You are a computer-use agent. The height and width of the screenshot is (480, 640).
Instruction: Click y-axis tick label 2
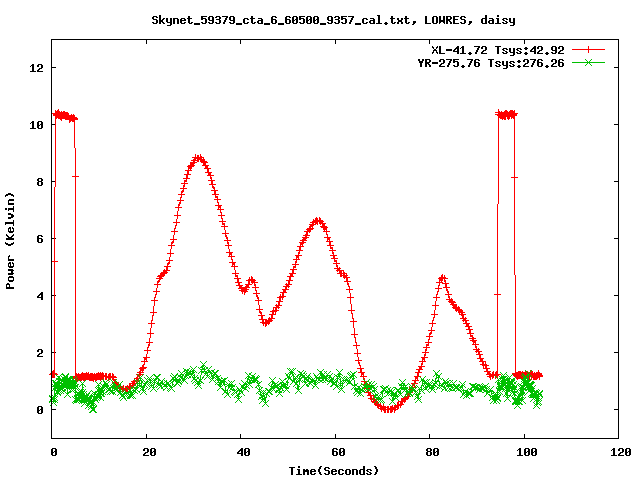pos(40,353)
